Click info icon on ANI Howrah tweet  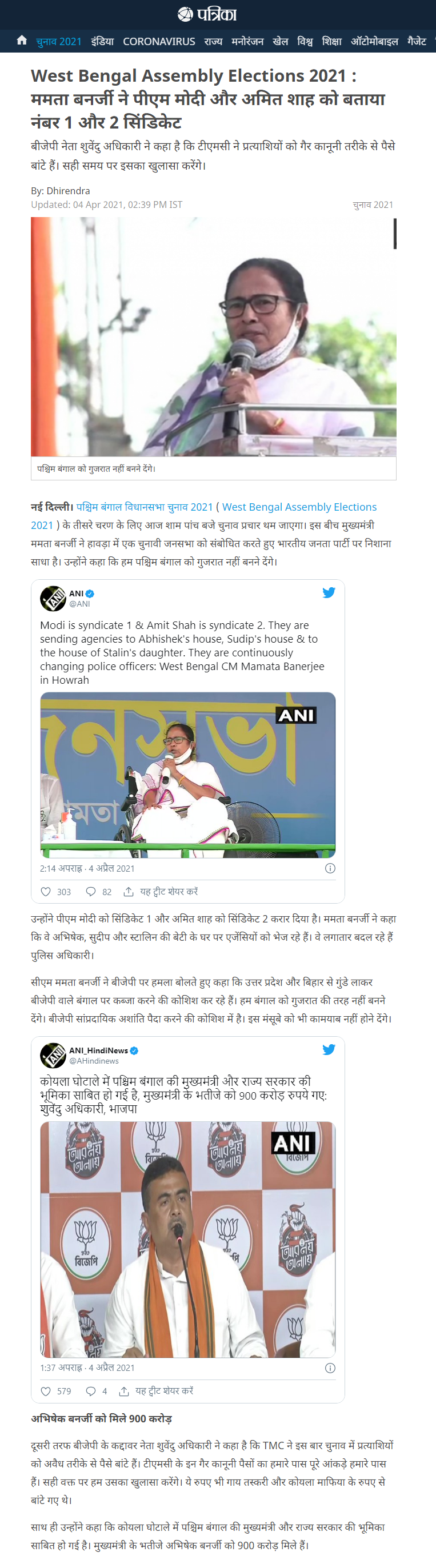(x=330, y=868)
